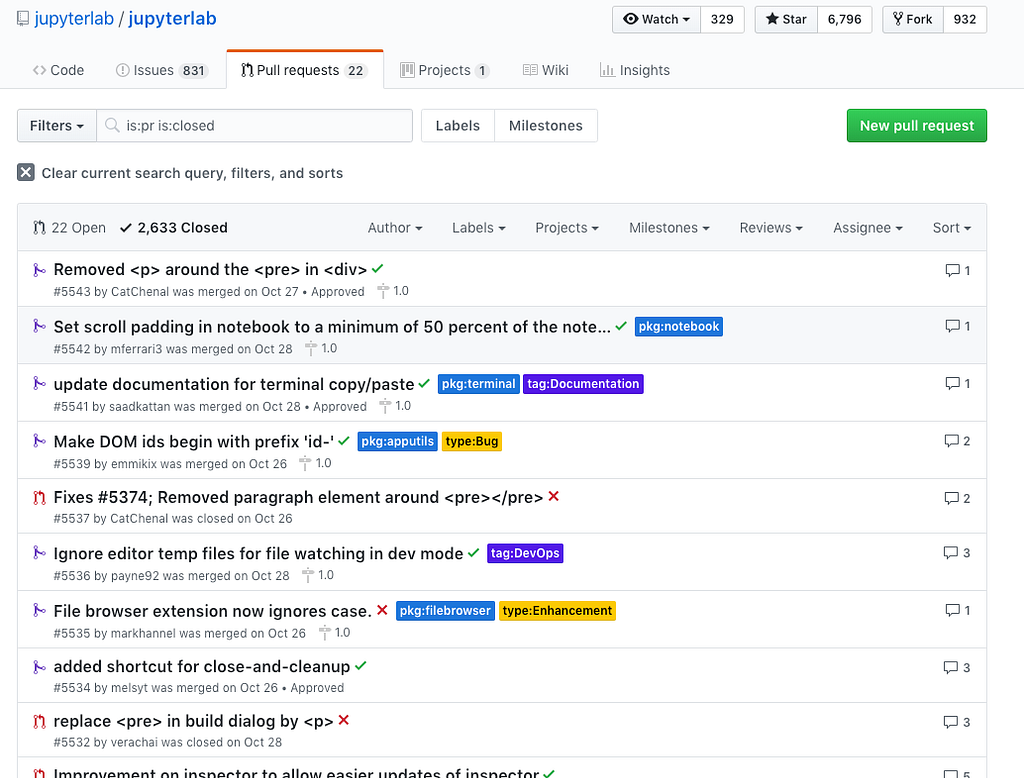Screen dimensions: 1024x778
Task: Click closed PR icon for Fixes #5374
Action: [x=39, y=498]
